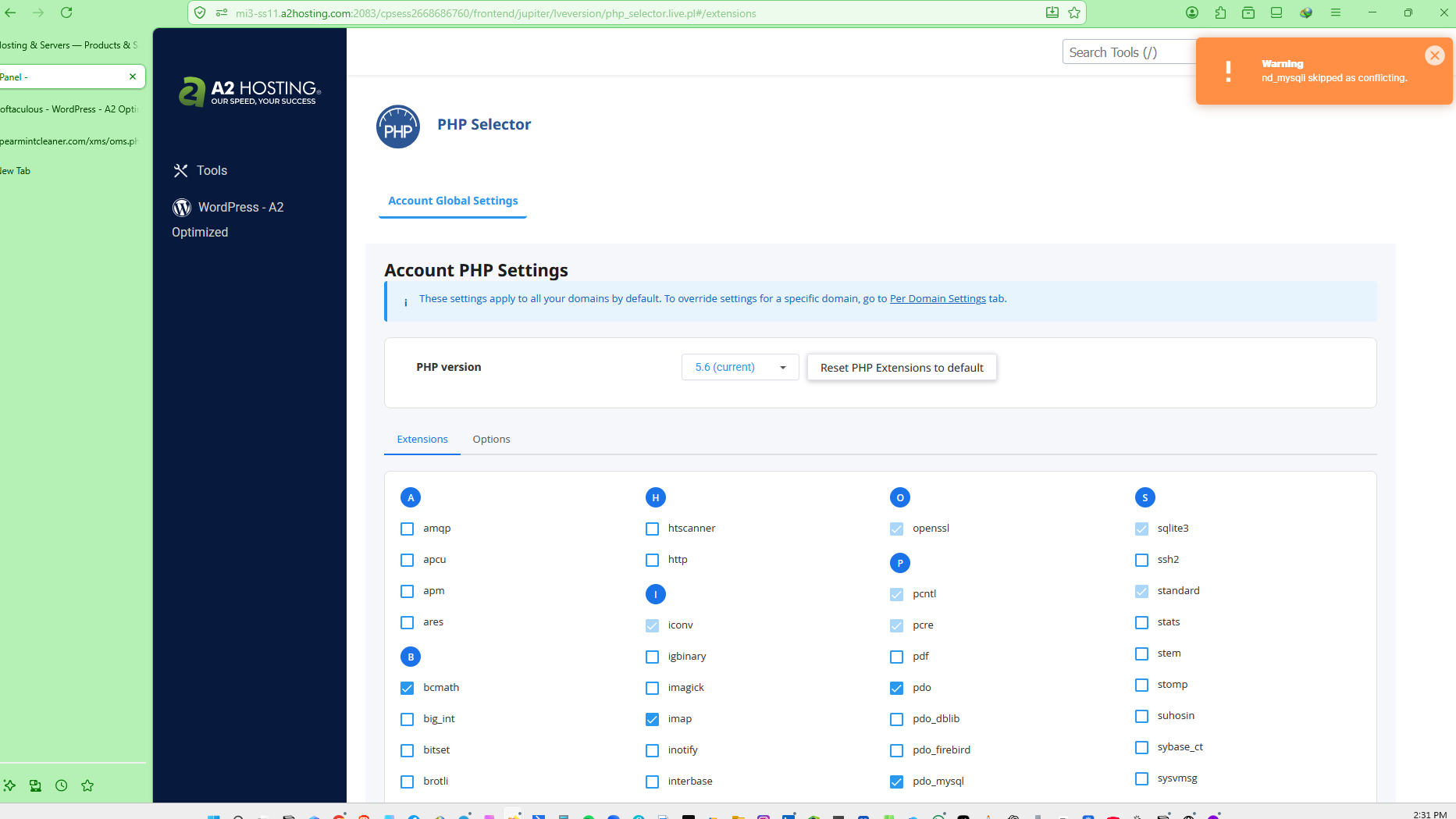Uncheck the bcmath extension
This screenshot has height=819, width=1456.
407,688
